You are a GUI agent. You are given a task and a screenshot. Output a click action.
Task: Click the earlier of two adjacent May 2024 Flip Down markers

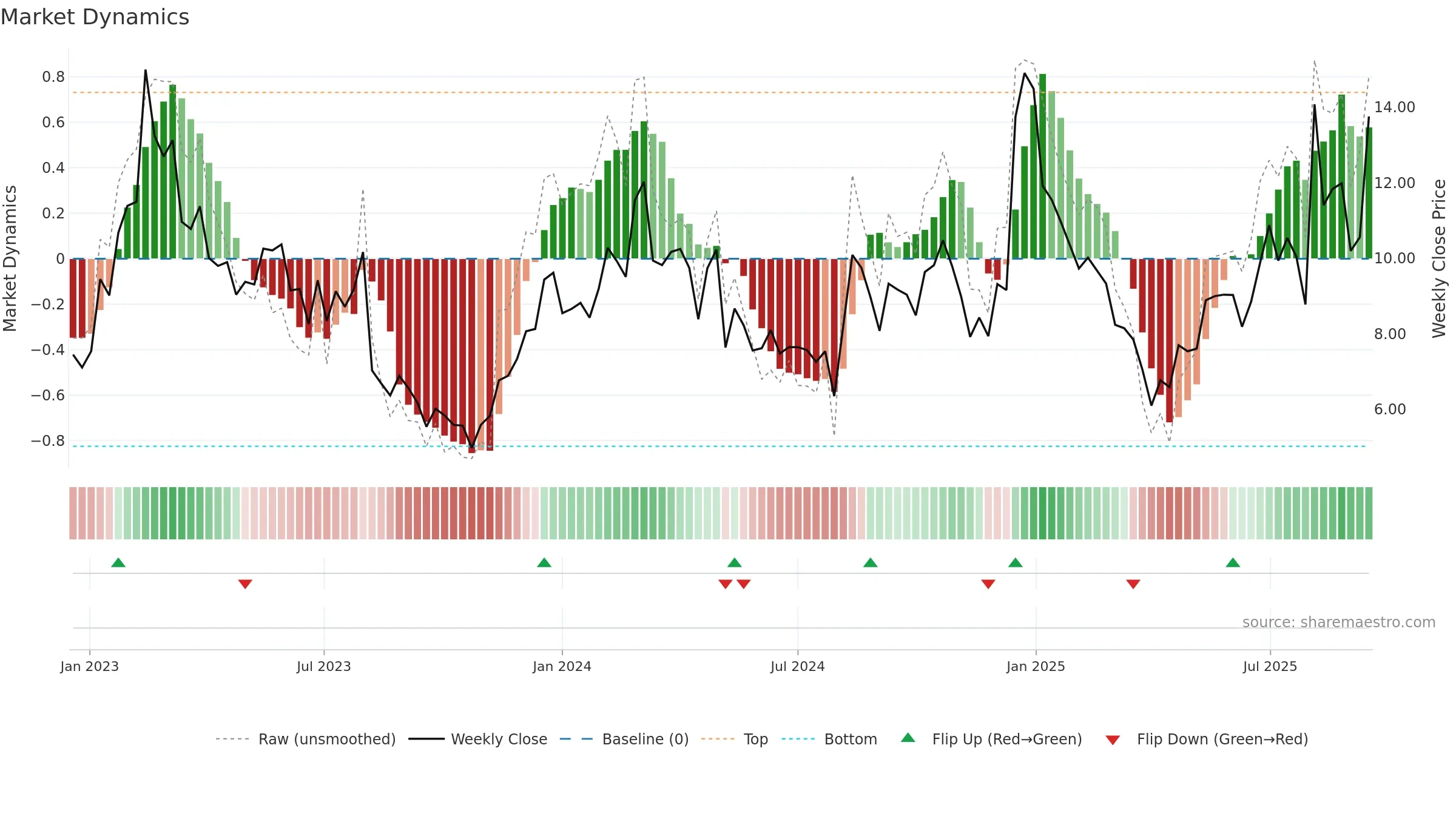point(726,584)
